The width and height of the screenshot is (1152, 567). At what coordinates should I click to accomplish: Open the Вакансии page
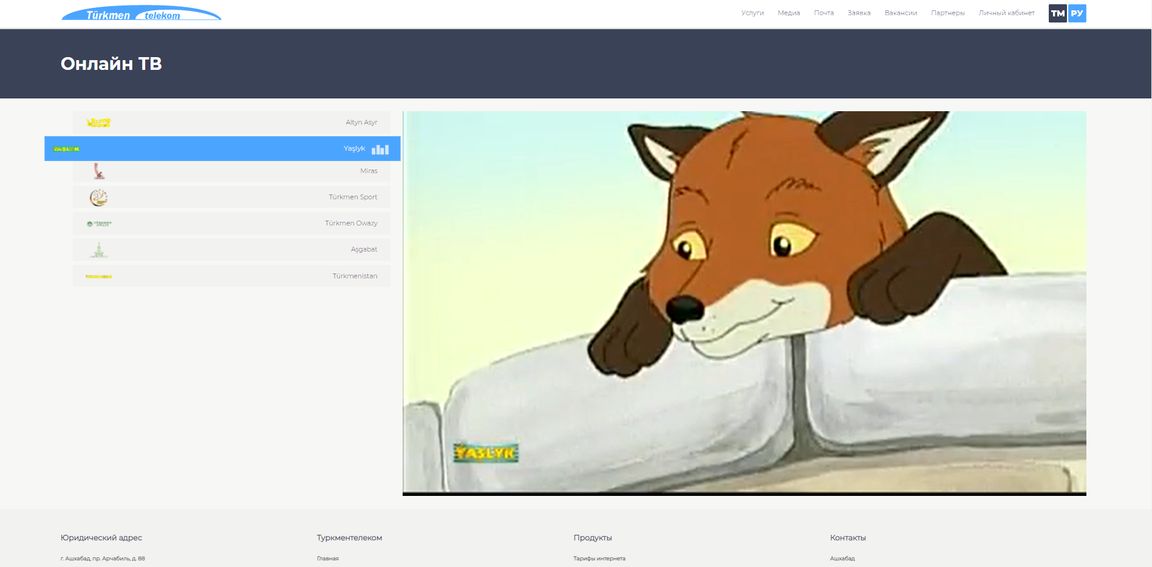900,13
